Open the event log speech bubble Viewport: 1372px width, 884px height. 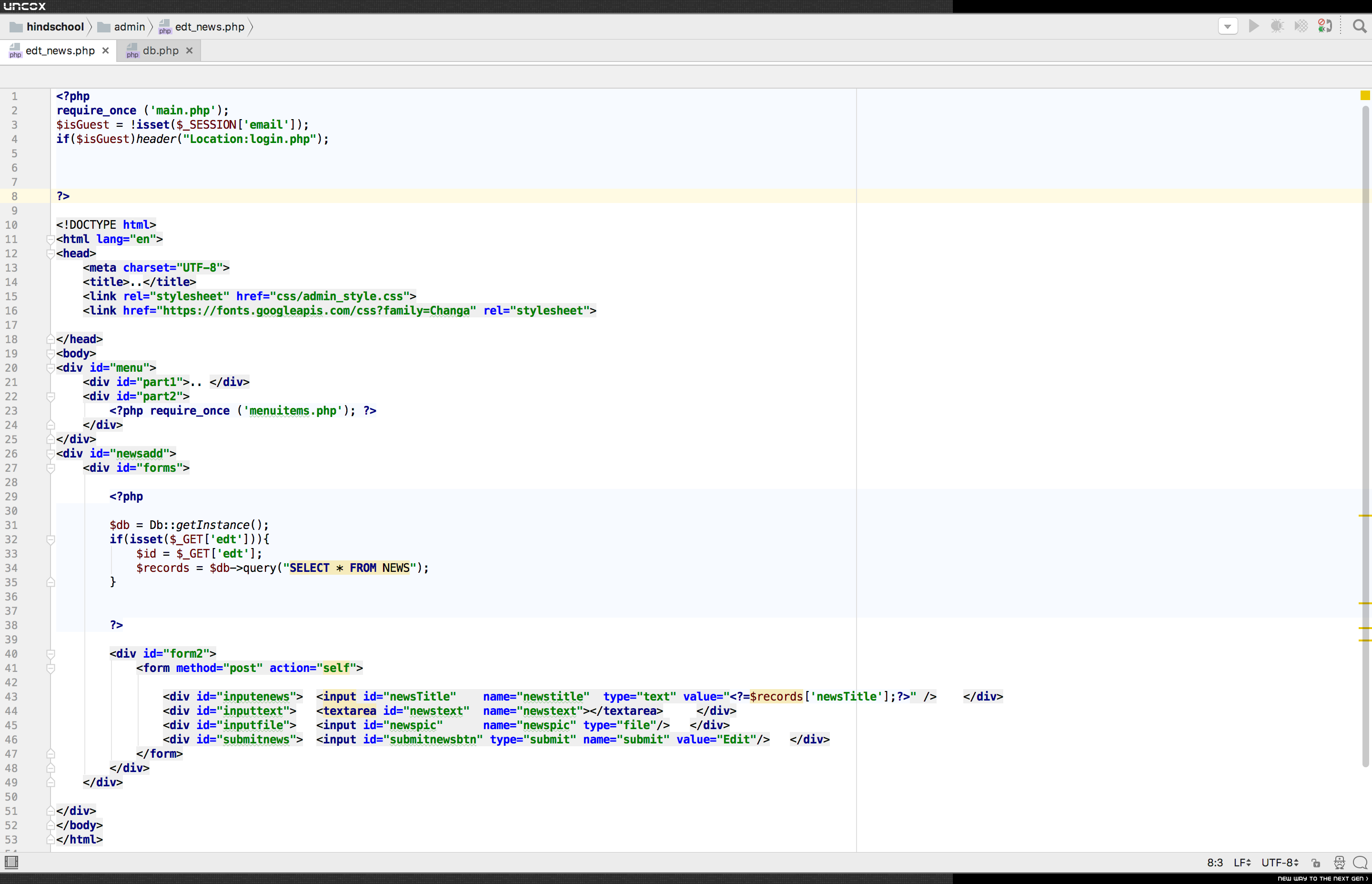click(x=1360, y=863)
